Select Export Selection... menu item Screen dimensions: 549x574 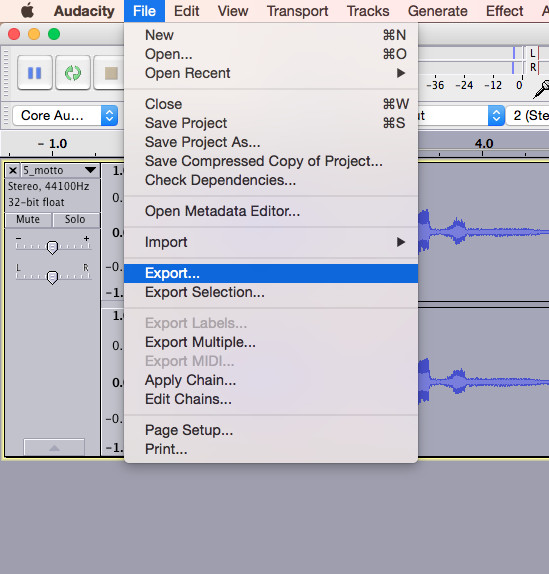271,292
